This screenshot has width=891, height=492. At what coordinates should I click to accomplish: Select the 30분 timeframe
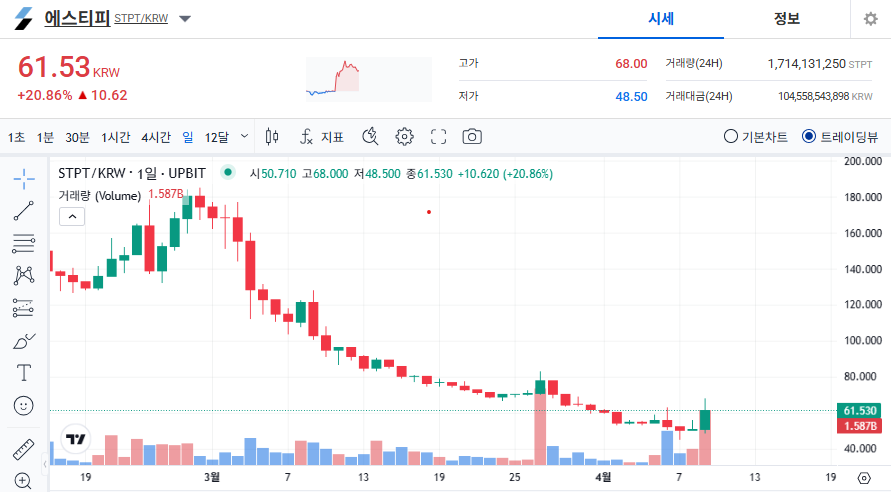77,137
